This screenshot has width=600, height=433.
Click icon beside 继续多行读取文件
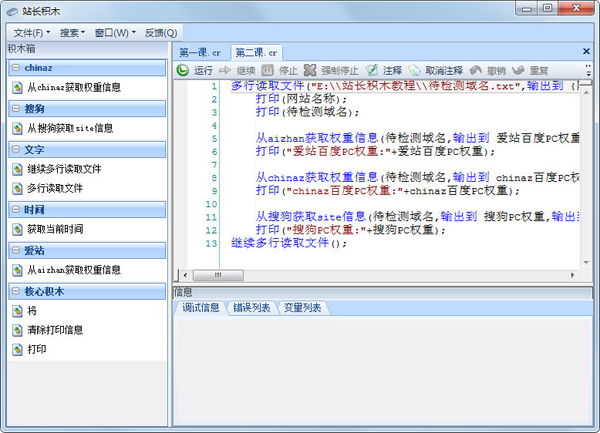17,169
